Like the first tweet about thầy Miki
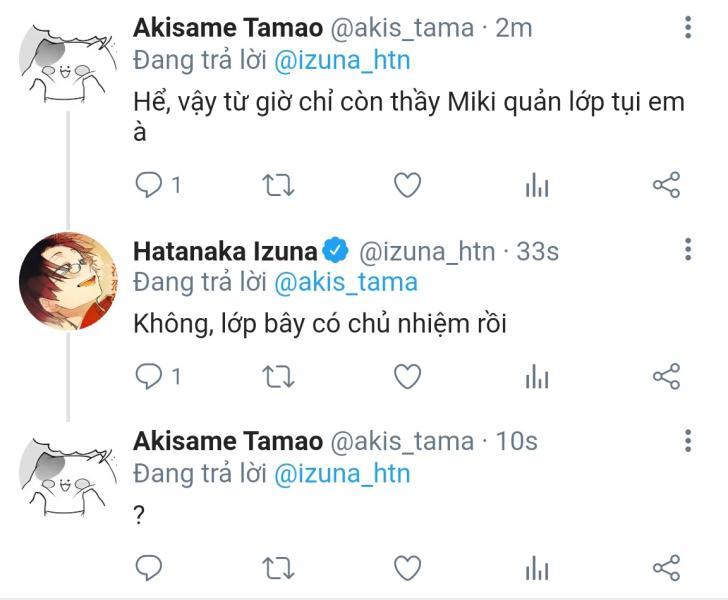Image resolution: width=728 pixels, height=600 pixels. tap(406, 185)
